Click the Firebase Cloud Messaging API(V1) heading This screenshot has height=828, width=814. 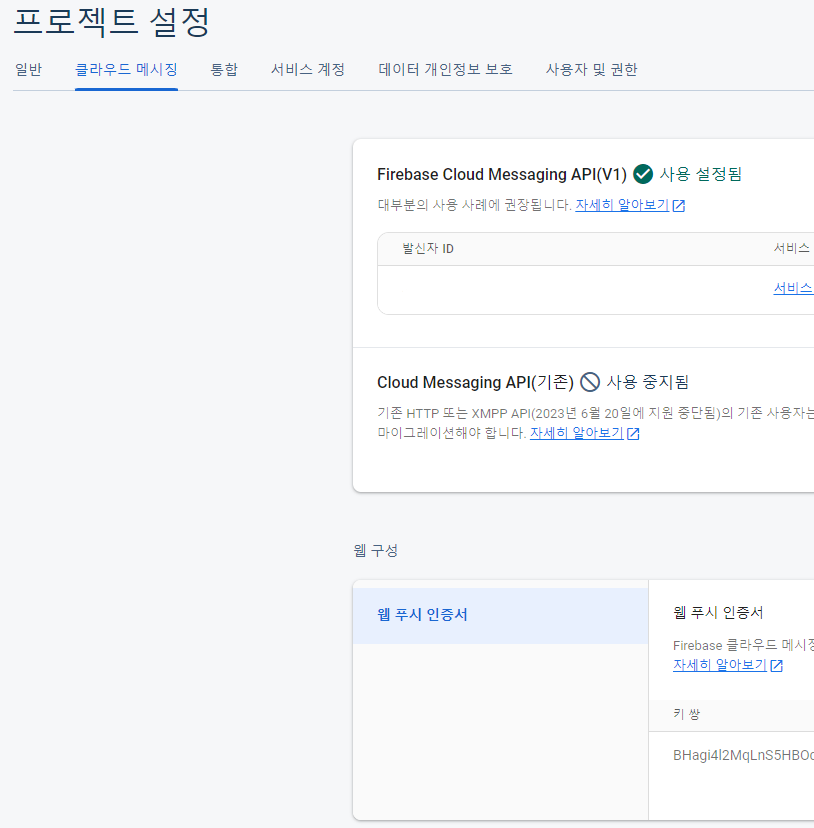click(x=502, y=174)
